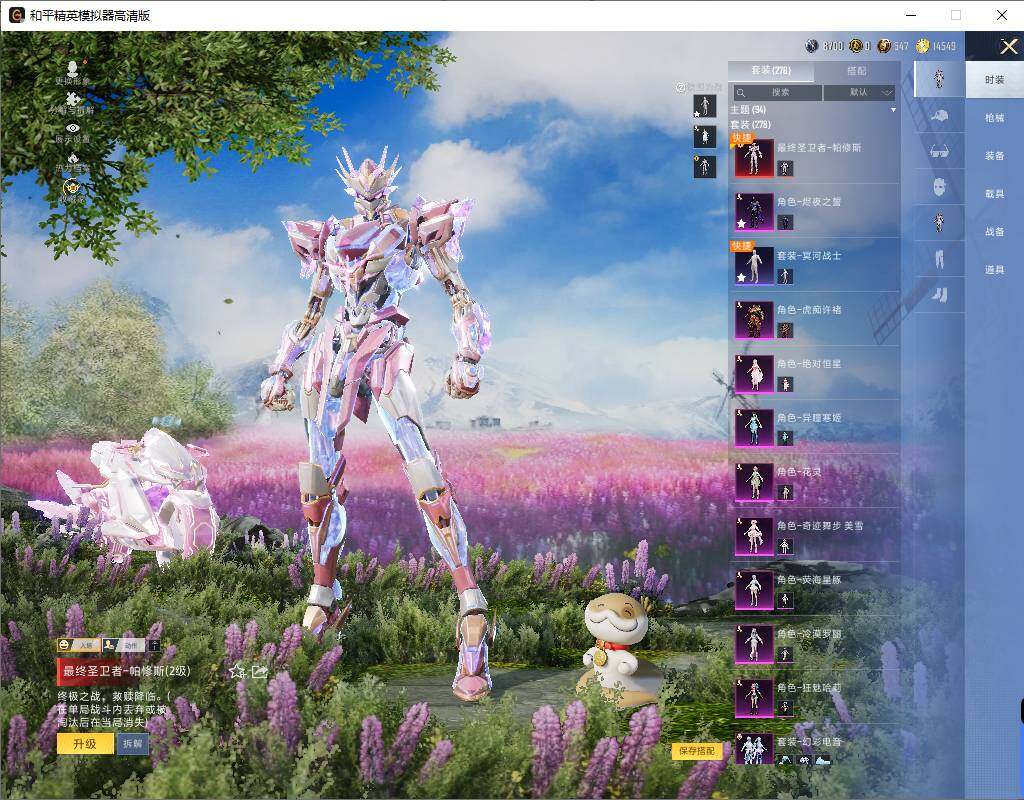The width and height of the screenshot is (1024, 800).
Task: Select the 角色-绝对恒星 outfit thumbnail
Action: pyautogui.click(x=754, y=374)
